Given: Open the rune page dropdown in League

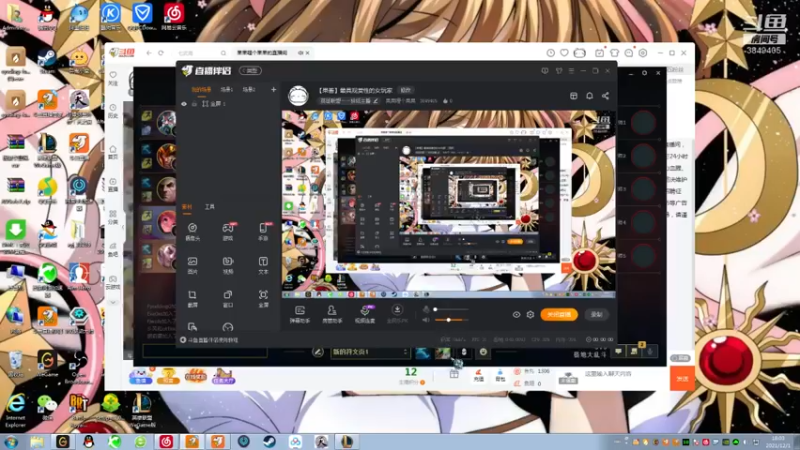Looking at the screenshot, I should click(369, 352).
